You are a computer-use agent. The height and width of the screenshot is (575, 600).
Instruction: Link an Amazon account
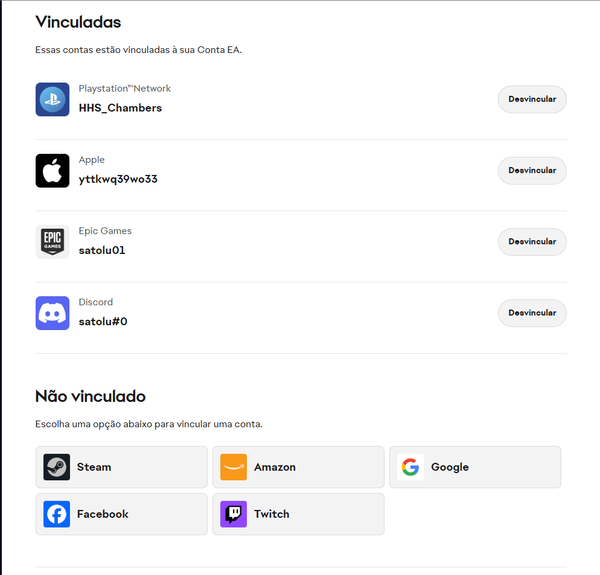298,467
